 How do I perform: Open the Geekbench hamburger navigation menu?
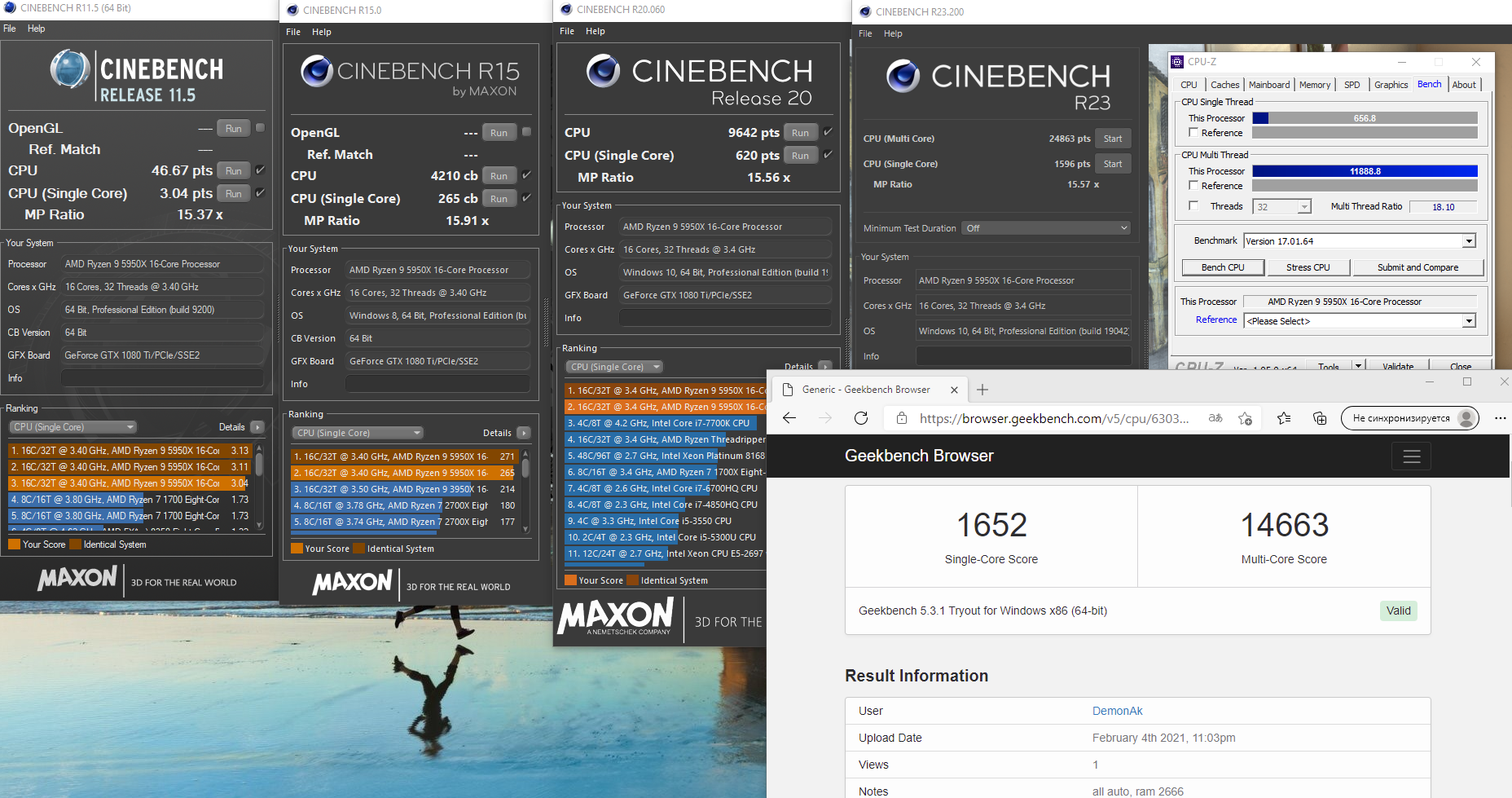point(1412,456)
